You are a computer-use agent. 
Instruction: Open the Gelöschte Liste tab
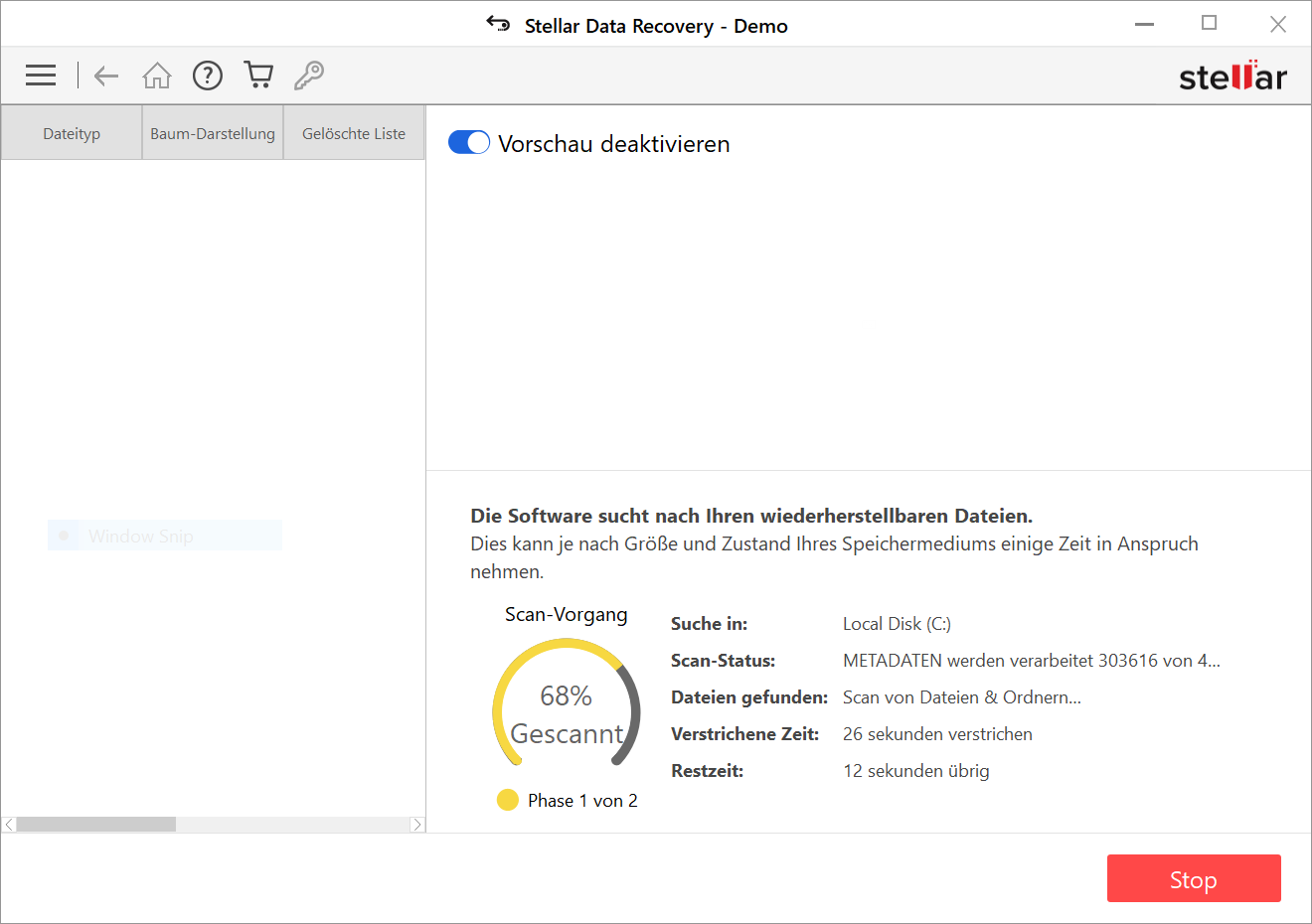point(354,133)
